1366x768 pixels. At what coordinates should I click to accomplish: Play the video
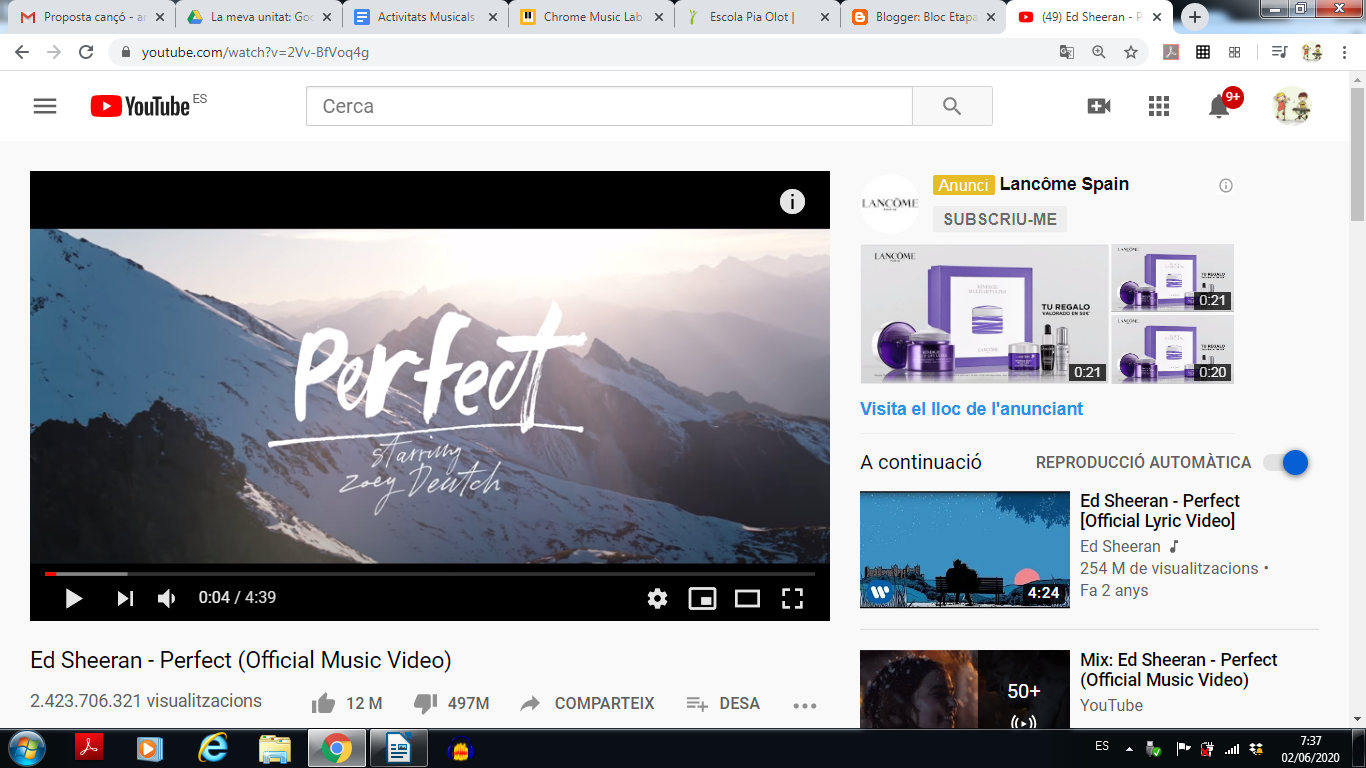pos(73,598)
